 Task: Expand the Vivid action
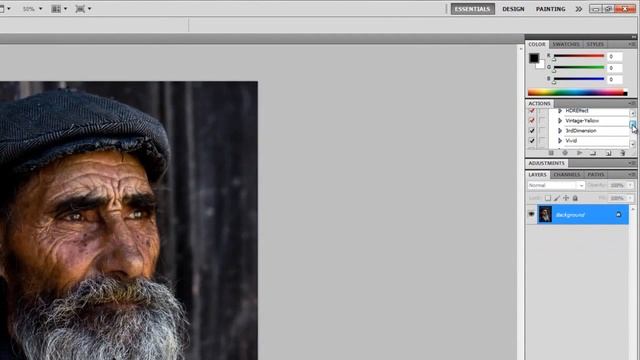[x=560, y=141]
